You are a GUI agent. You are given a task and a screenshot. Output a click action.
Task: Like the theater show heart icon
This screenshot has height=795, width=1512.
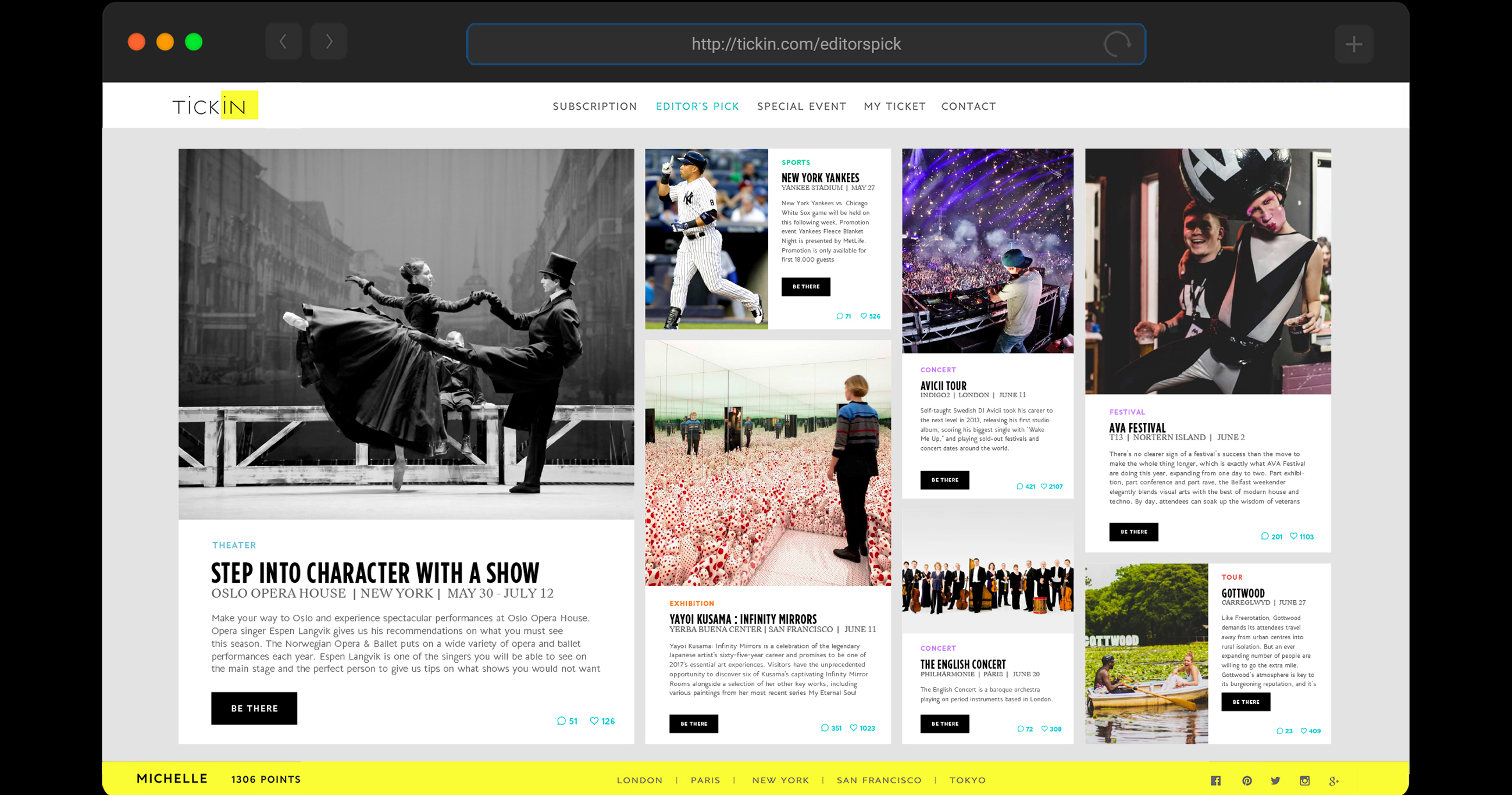[x=594, y=721]
